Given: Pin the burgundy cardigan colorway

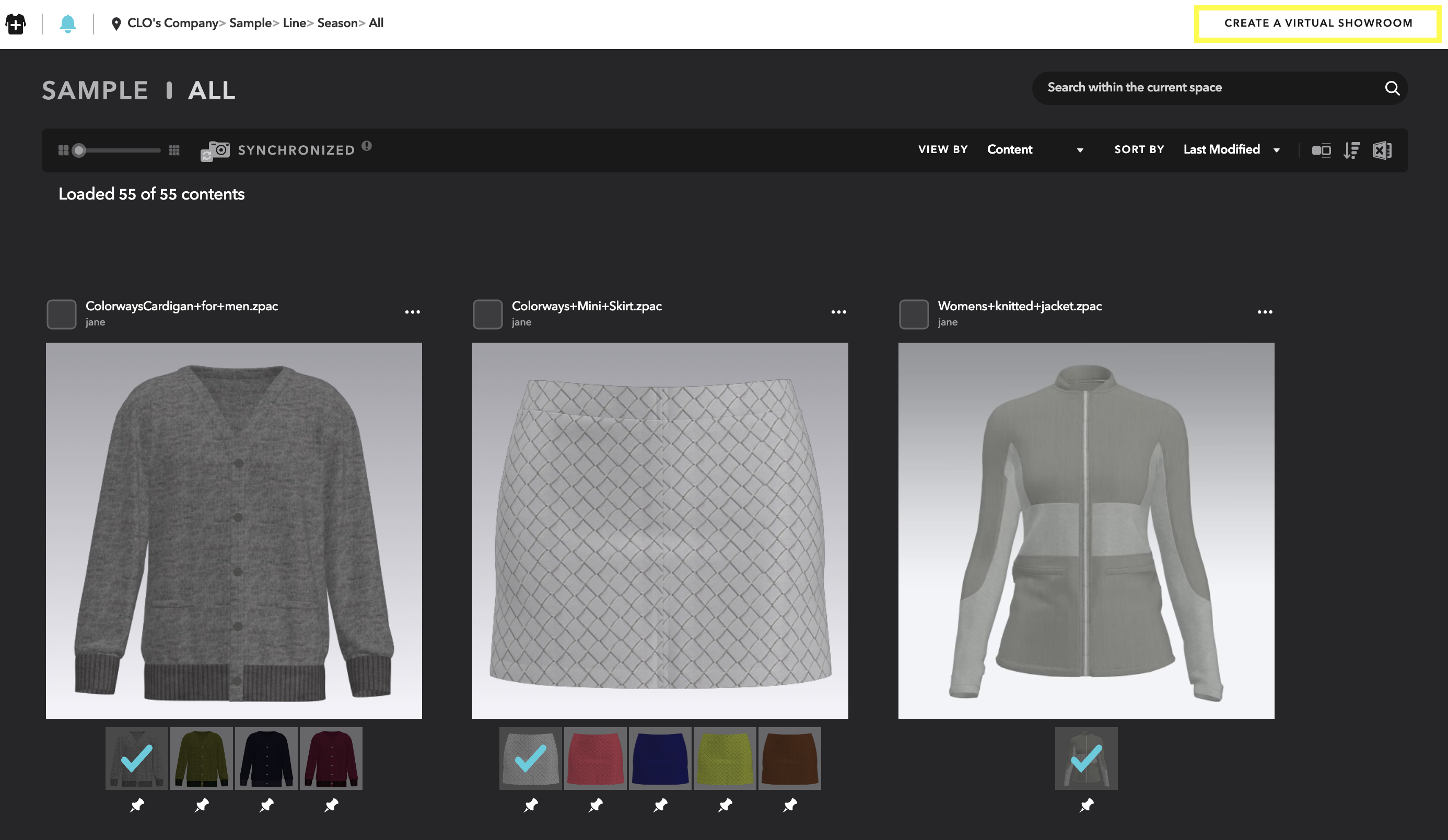Looking at the screenshot, I should (332, 805).
